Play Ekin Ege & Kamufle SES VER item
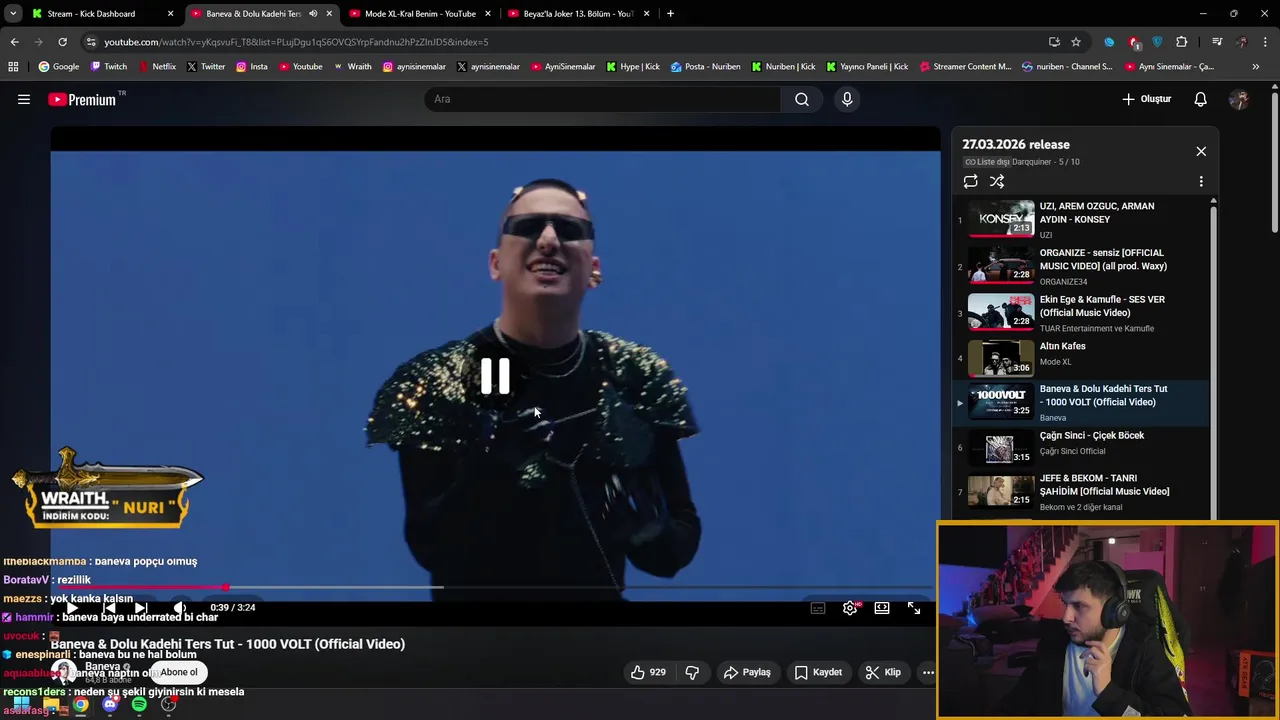This screenshot has height=720, width=1280. (x=1080, y=313)
